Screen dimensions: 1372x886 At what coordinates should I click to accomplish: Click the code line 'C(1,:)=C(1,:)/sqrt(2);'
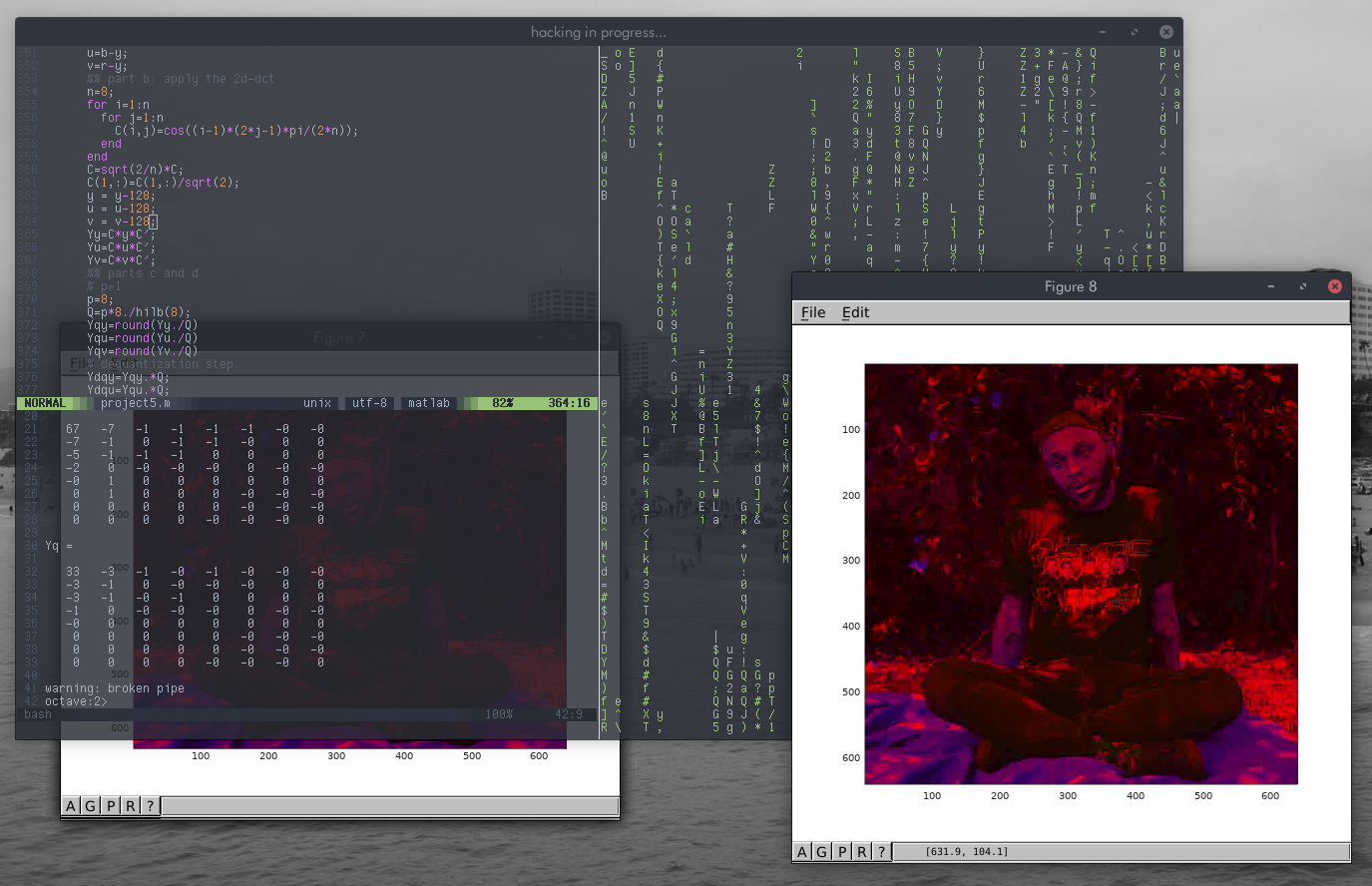point(163,183)
